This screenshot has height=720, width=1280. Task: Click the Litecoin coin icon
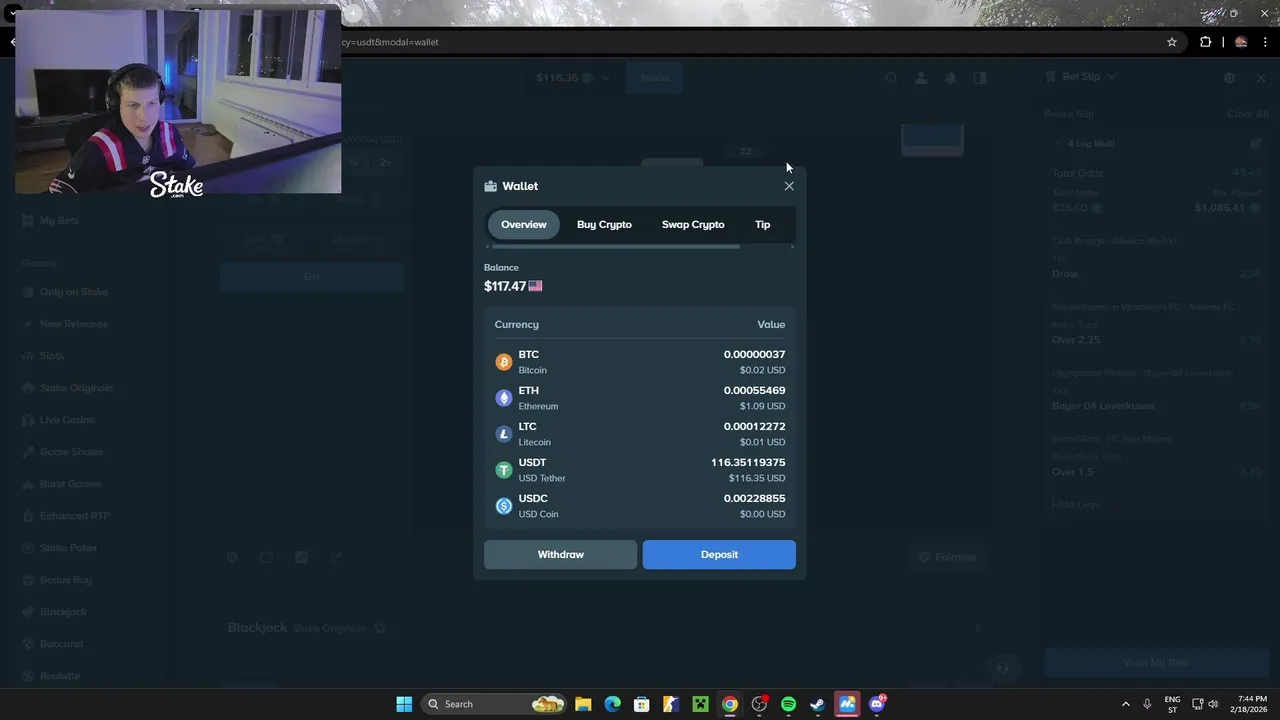(x=504, y=434)
